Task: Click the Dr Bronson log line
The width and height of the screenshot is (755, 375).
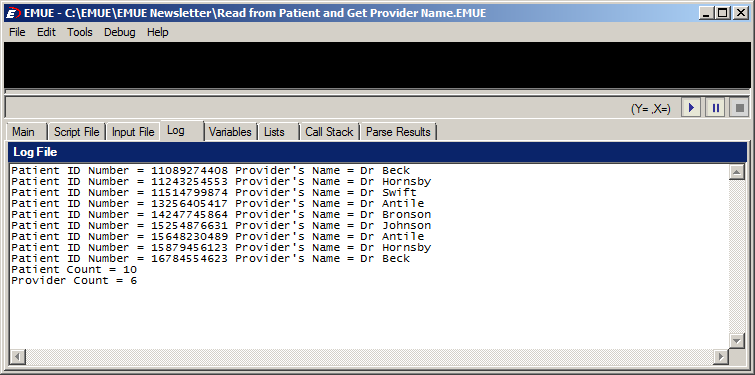Action: [x=221, y=215]
